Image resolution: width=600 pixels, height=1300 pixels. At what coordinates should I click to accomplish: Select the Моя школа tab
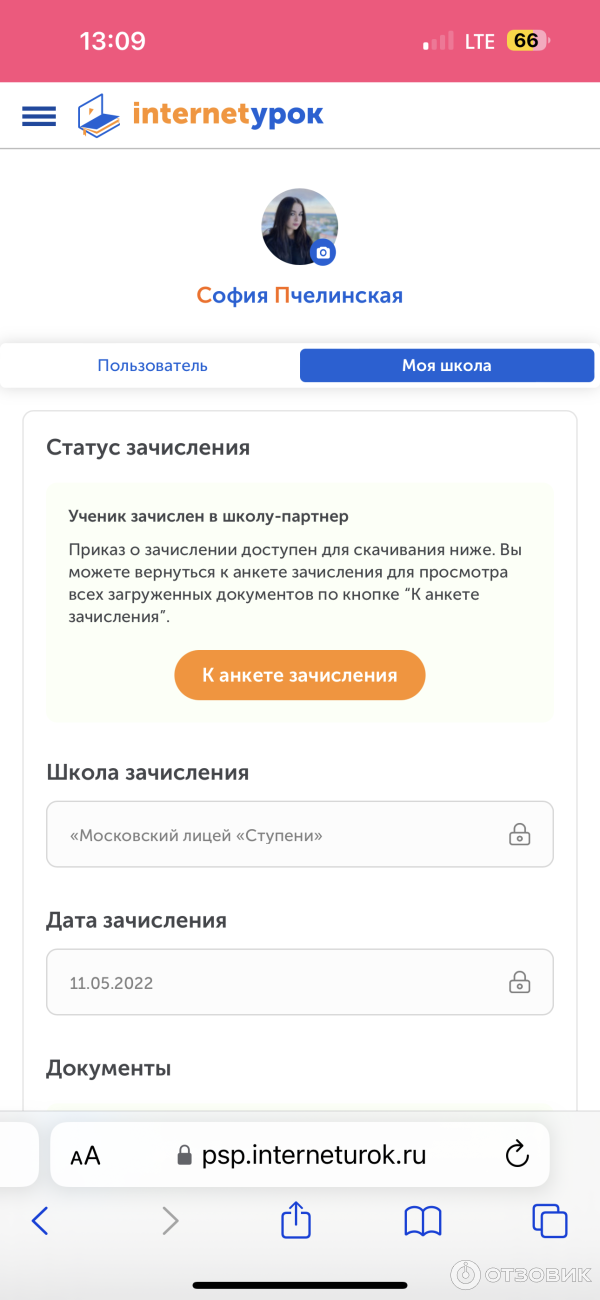446,365
